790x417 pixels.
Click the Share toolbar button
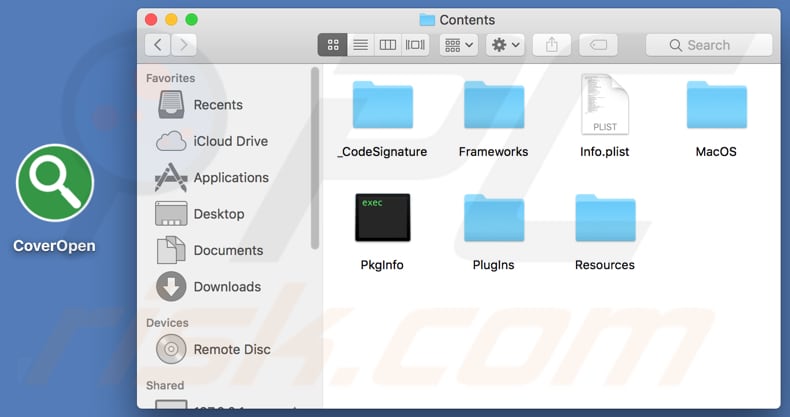tap(552, 45)
